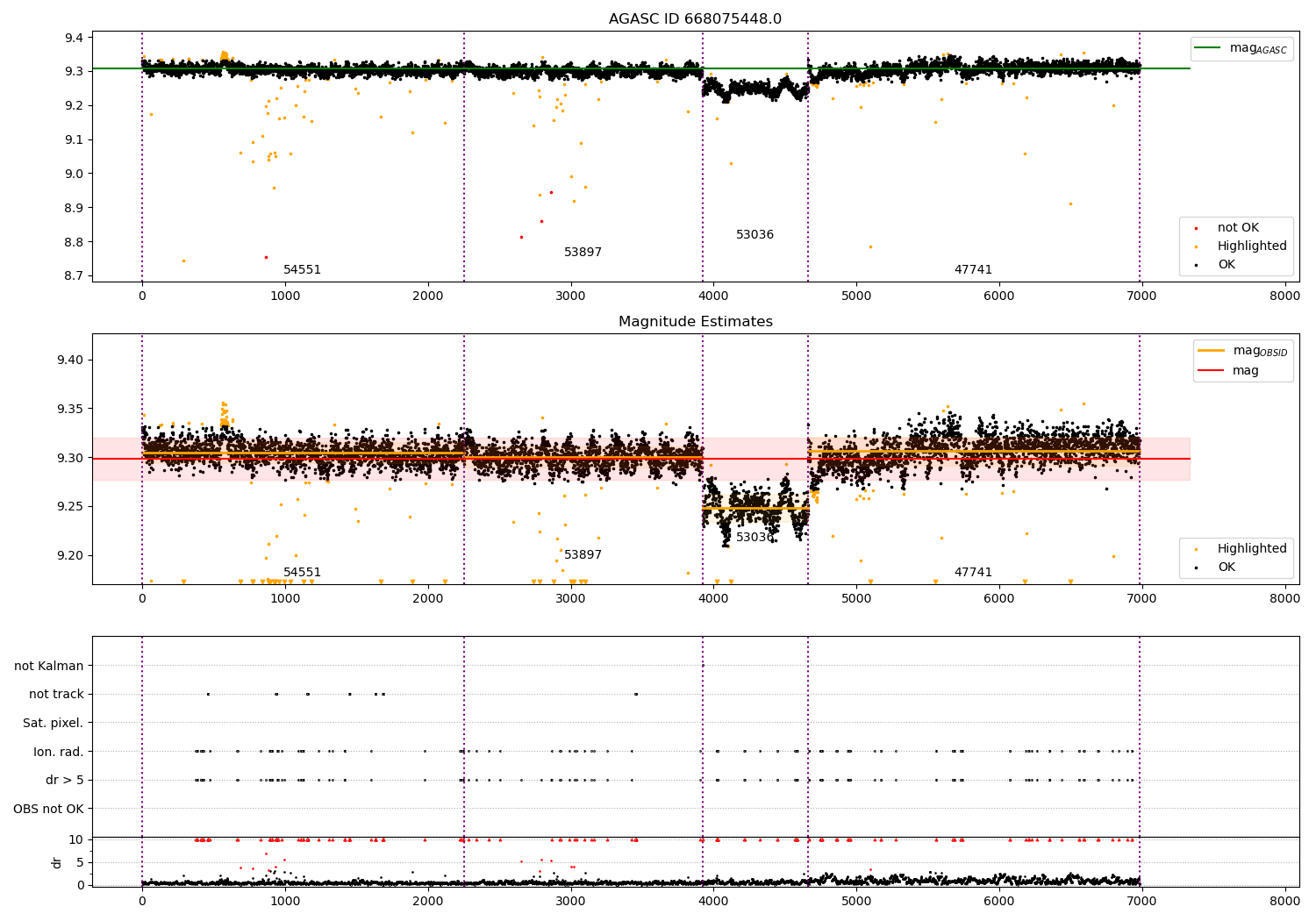The height and width of the screenshot is (921, 1316).
Task: Click the 9.0 y-axis tick in top plot
Action: point(74,174)
